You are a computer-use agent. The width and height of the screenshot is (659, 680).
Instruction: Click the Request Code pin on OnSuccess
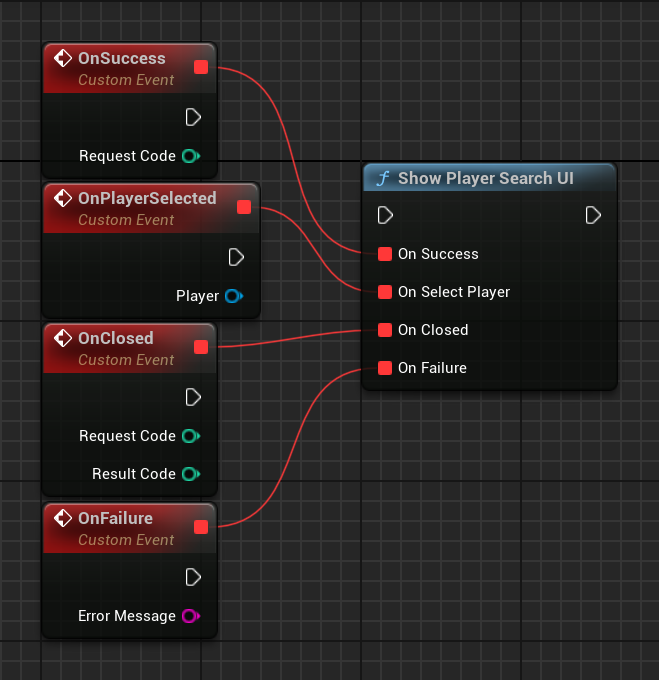[190, 156]
